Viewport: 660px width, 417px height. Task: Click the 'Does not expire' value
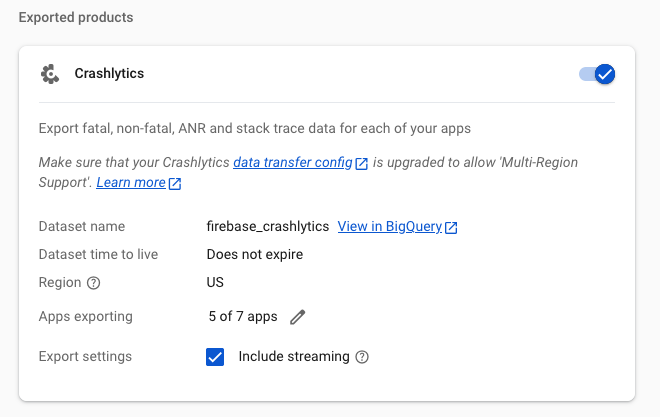(255, 255)
